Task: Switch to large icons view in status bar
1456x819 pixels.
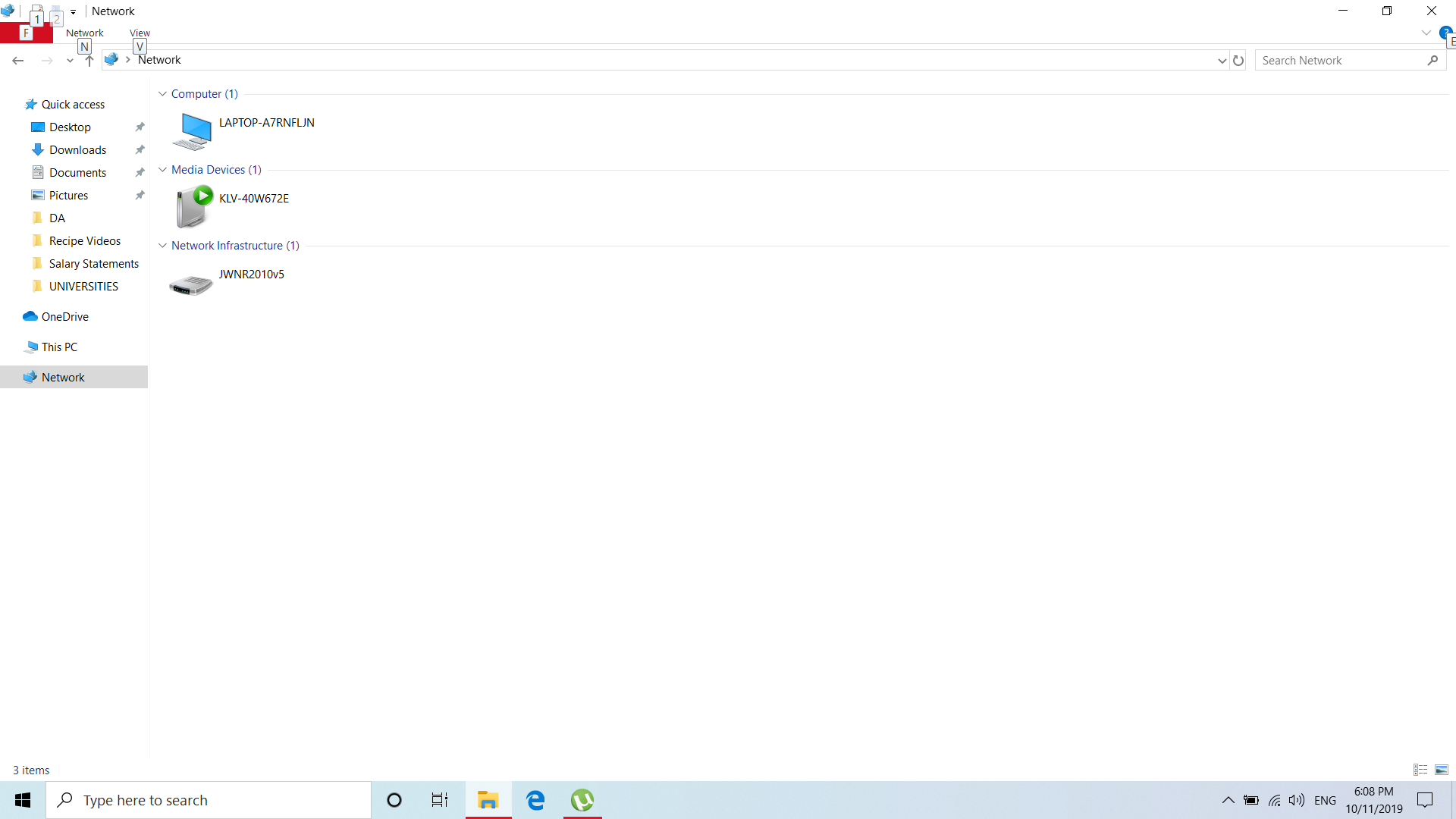Action: click(1442, 770)
